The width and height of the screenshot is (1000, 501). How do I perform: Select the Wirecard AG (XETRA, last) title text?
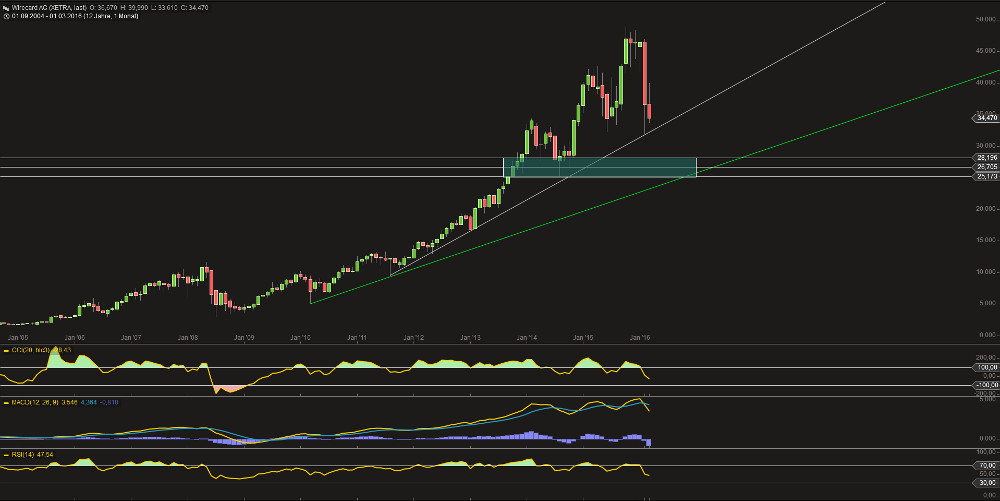[x=49, y=8]
